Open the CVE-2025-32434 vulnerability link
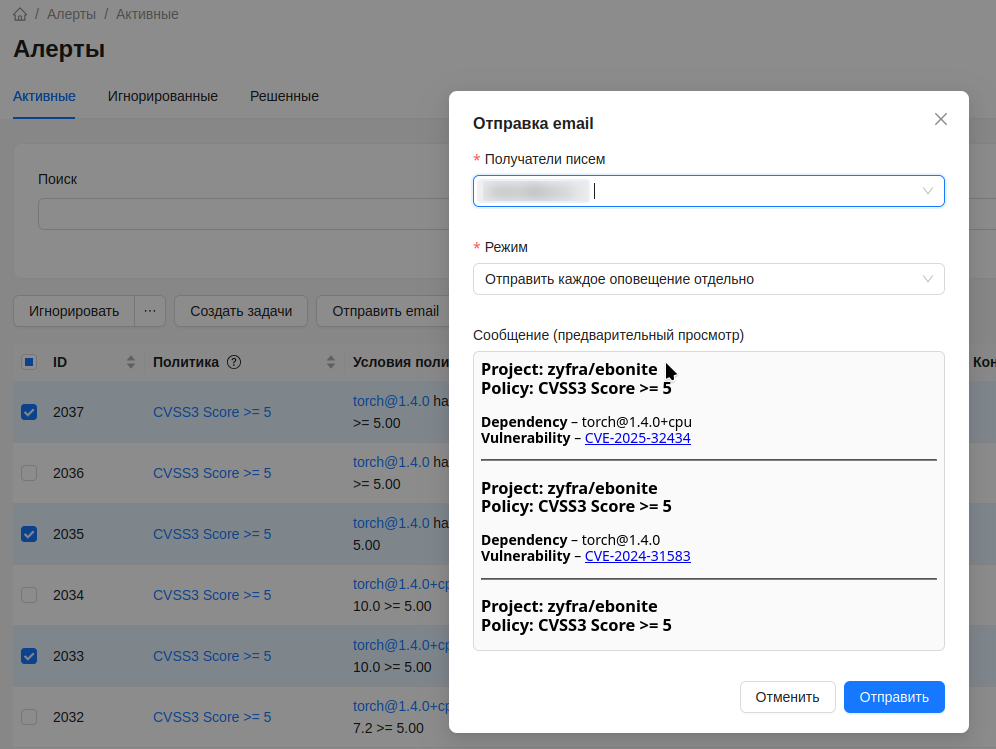996x749 pixels. (637, 438)
